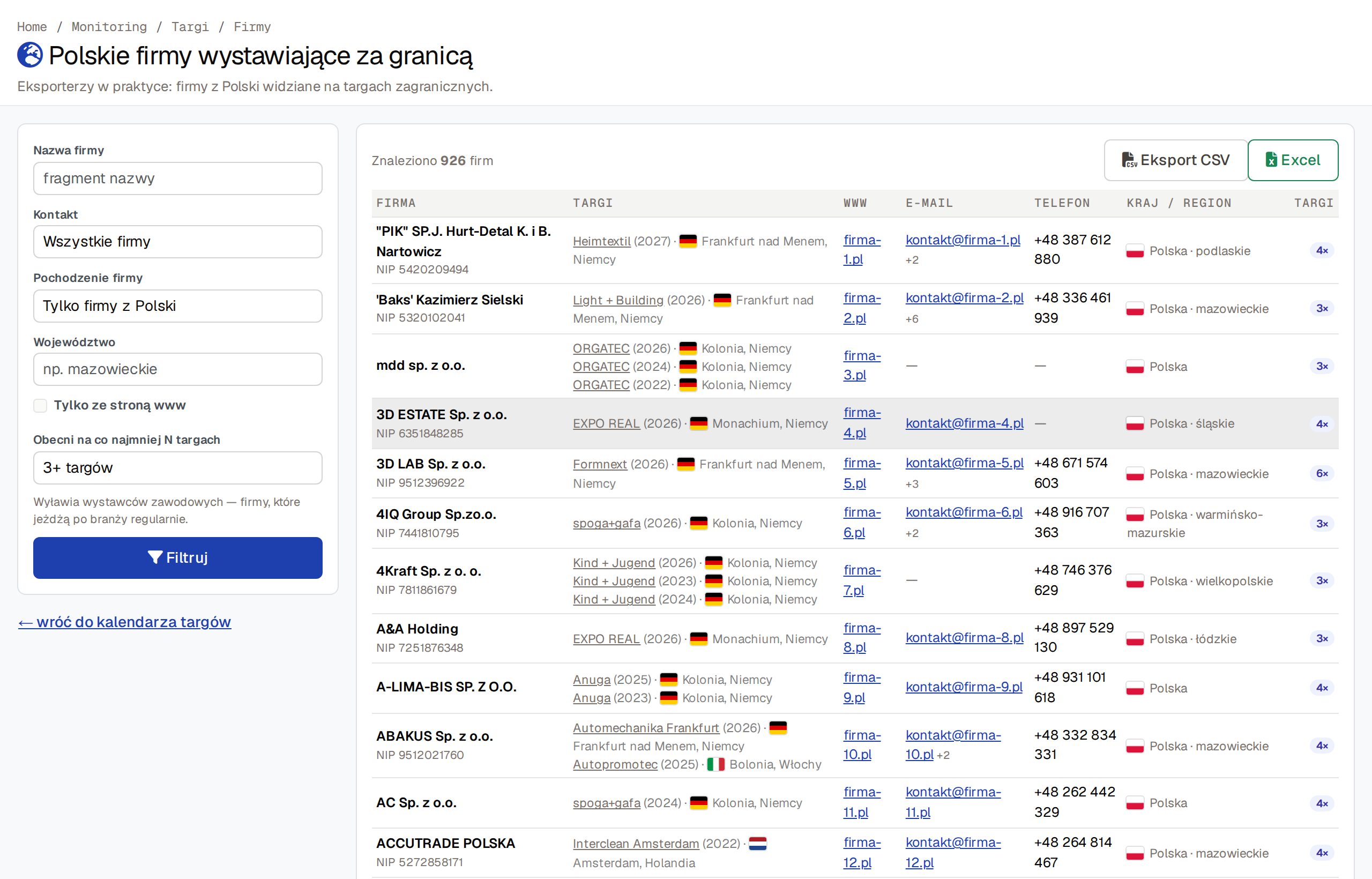This screenshot has height=879, width=1372.
Task: Open the 'Obecni na co najmniej N targach' dropdown
Action: [177, 468]
